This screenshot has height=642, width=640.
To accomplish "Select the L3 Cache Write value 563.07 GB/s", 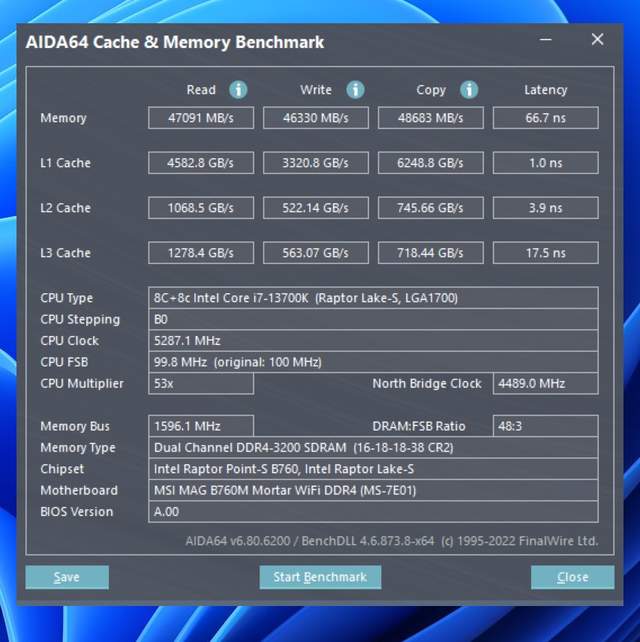I will (316, 253).
